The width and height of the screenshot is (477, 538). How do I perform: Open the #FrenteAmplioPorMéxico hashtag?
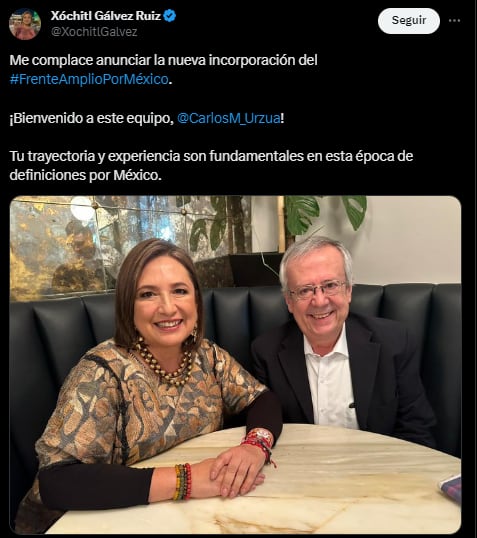[x=89, y=79]
